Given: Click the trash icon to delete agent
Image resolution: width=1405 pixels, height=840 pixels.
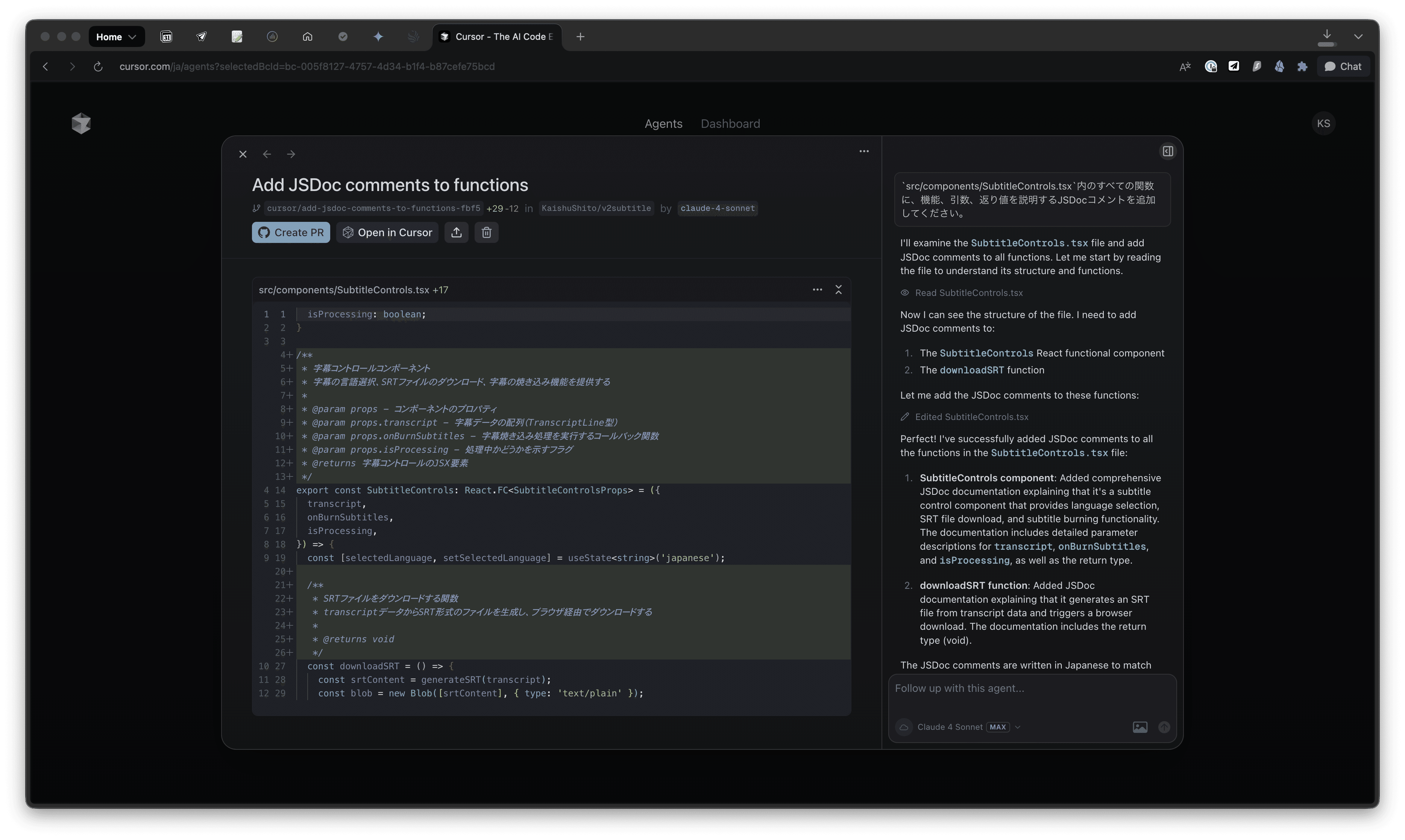Looking at the screenshot, I should pyautogui.click(x=486, y=233).
